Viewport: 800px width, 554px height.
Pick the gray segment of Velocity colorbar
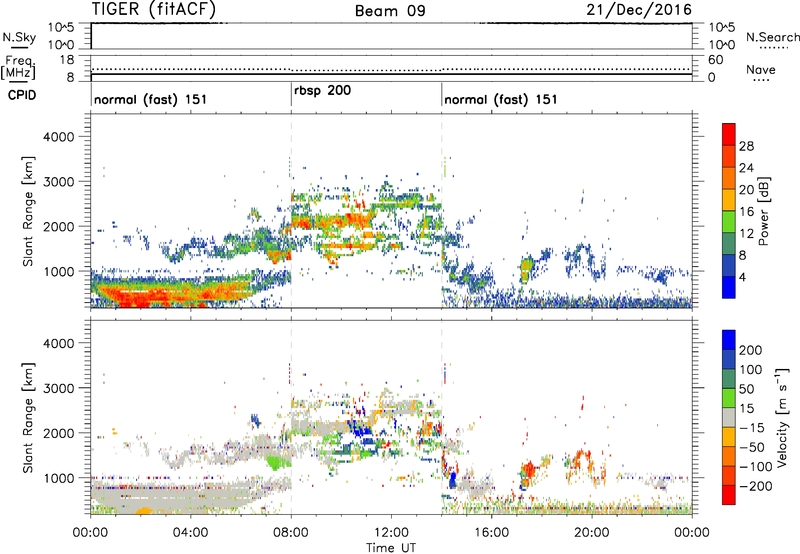point(729,417)
